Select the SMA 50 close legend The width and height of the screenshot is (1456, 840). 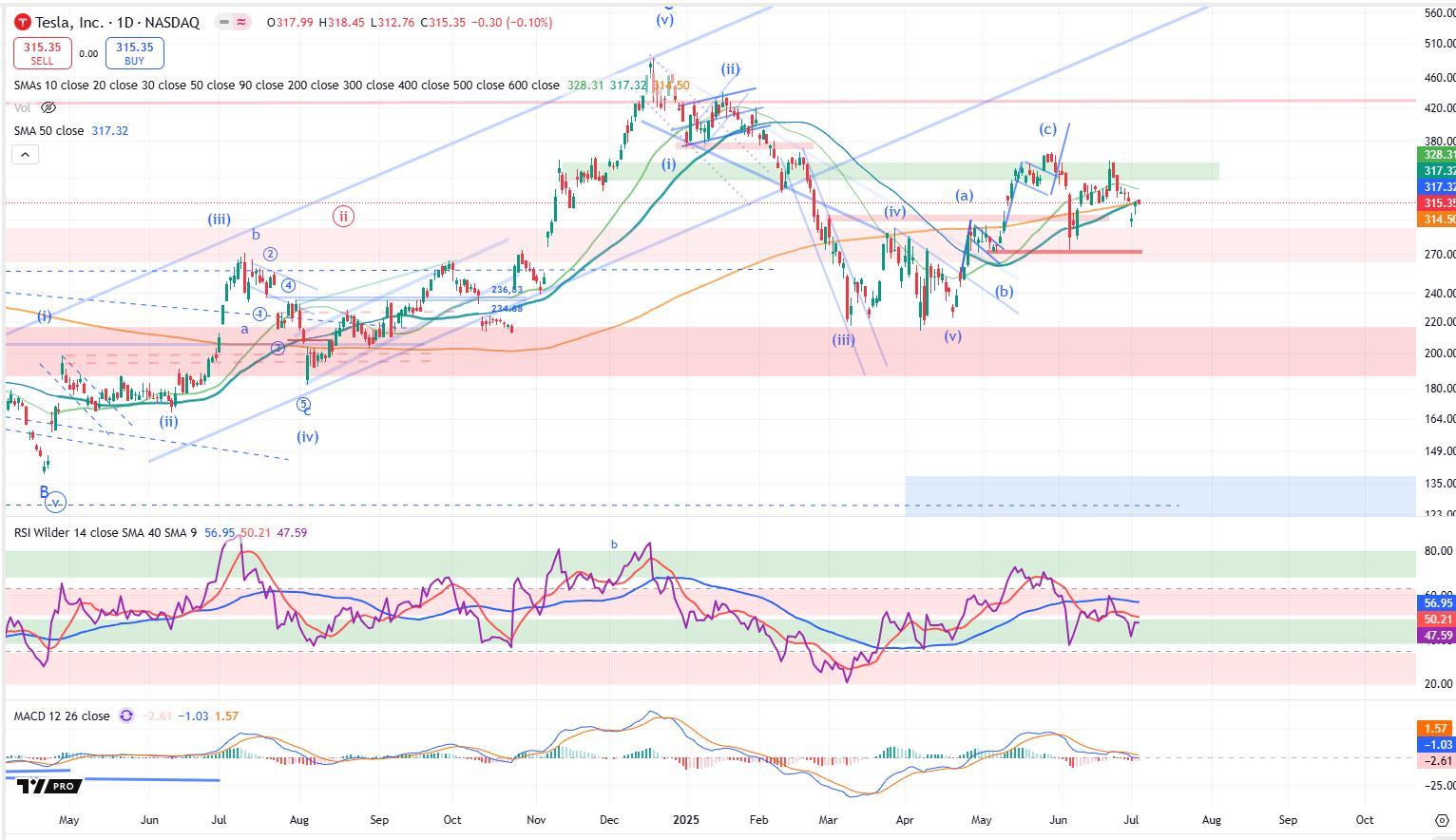(x=48, y=130)
